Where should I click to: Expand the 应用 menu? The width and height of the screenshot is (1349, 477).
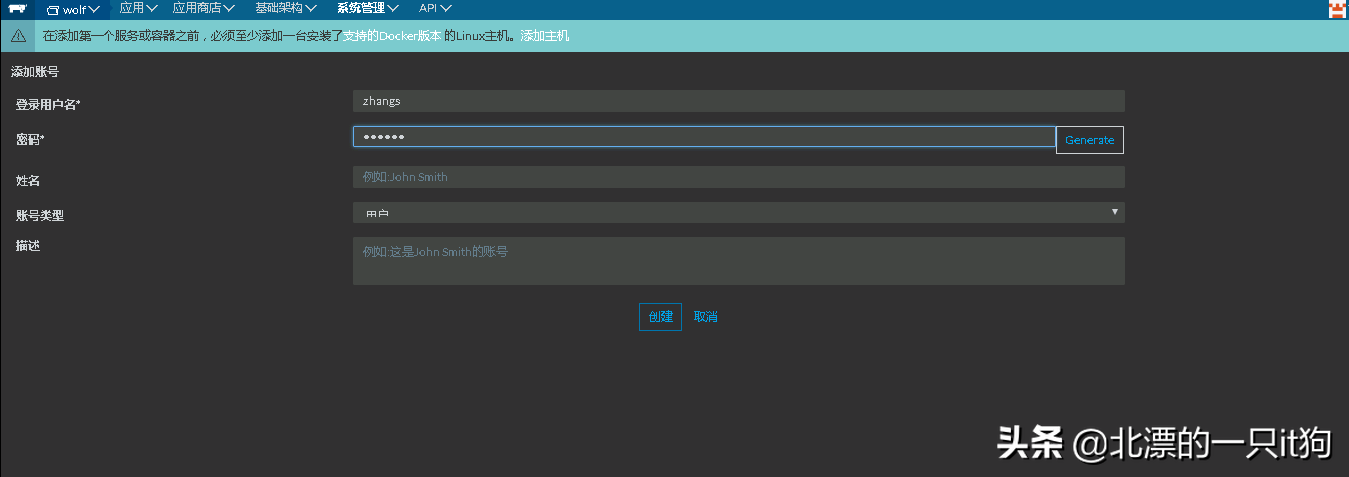tap(138, 8)
